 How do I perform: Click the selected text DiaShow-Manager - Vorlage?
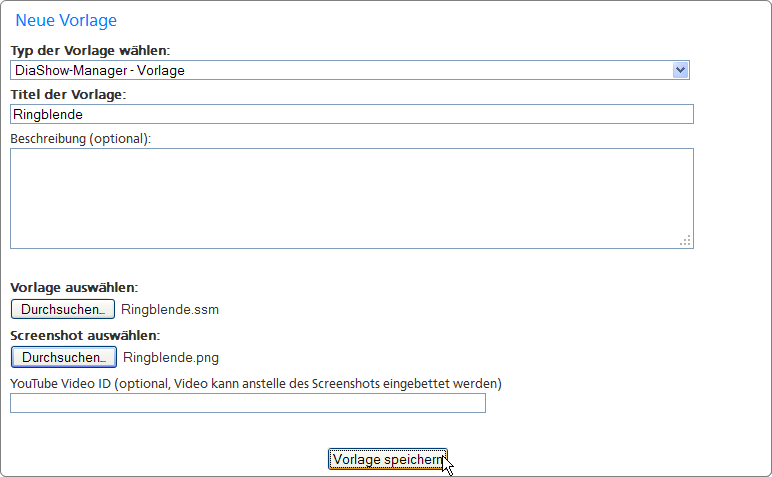point(100,70)
